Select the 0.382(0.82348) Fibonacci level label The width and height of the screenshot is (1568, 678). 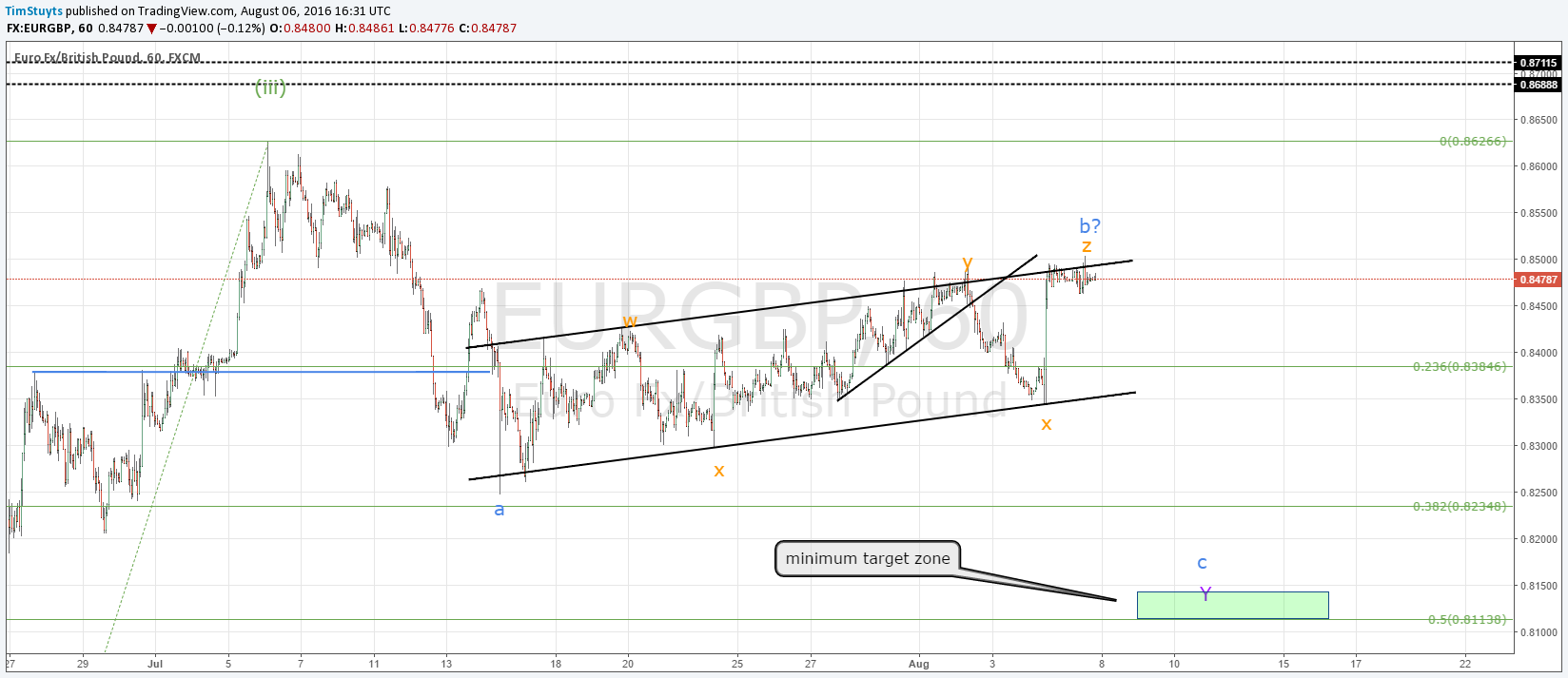1460,506
